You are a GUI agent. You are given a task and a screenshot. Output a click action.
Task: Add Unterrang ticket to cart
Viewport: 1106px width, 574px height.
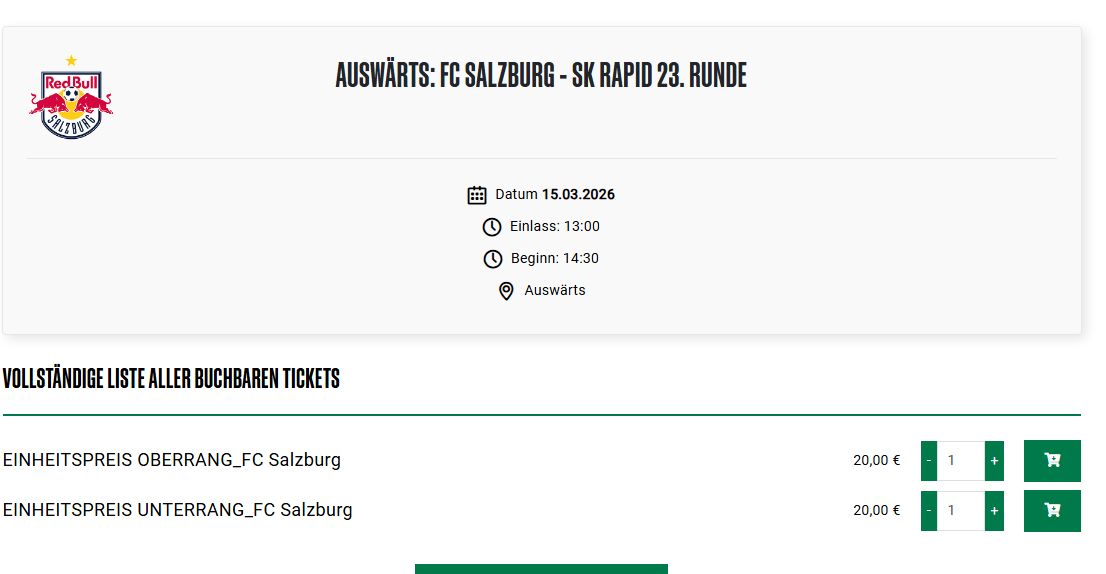click(1052, 511)
